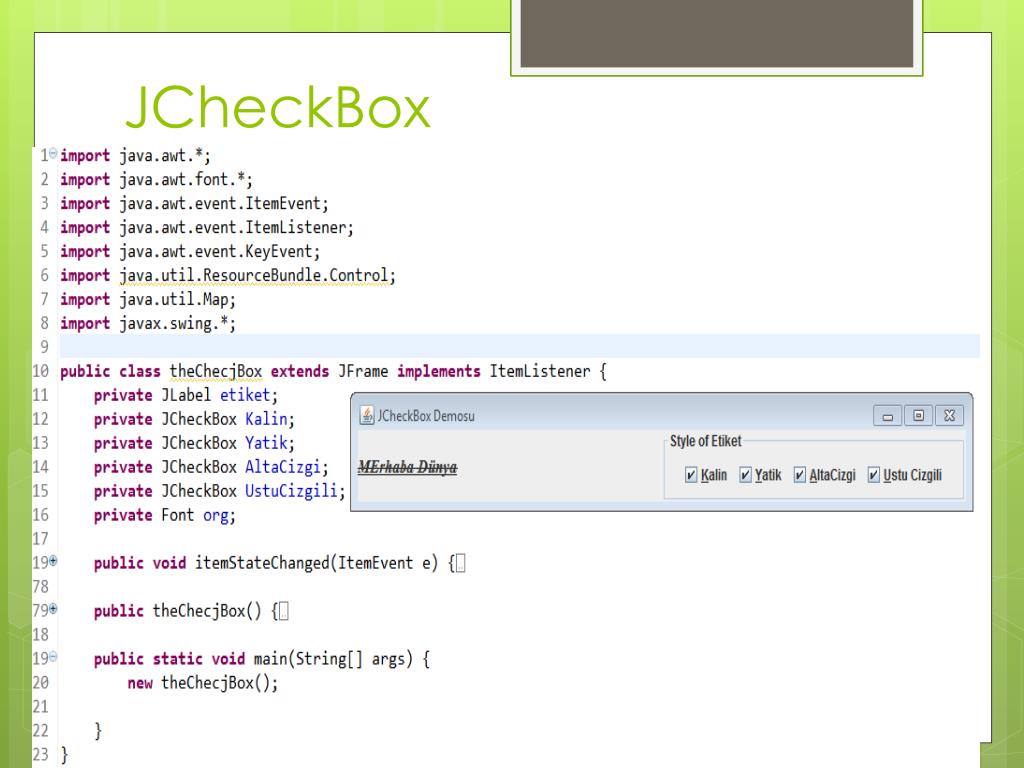Click the 'org' Font field name
Screen dimensions: 1024x768
pos(216,516)
